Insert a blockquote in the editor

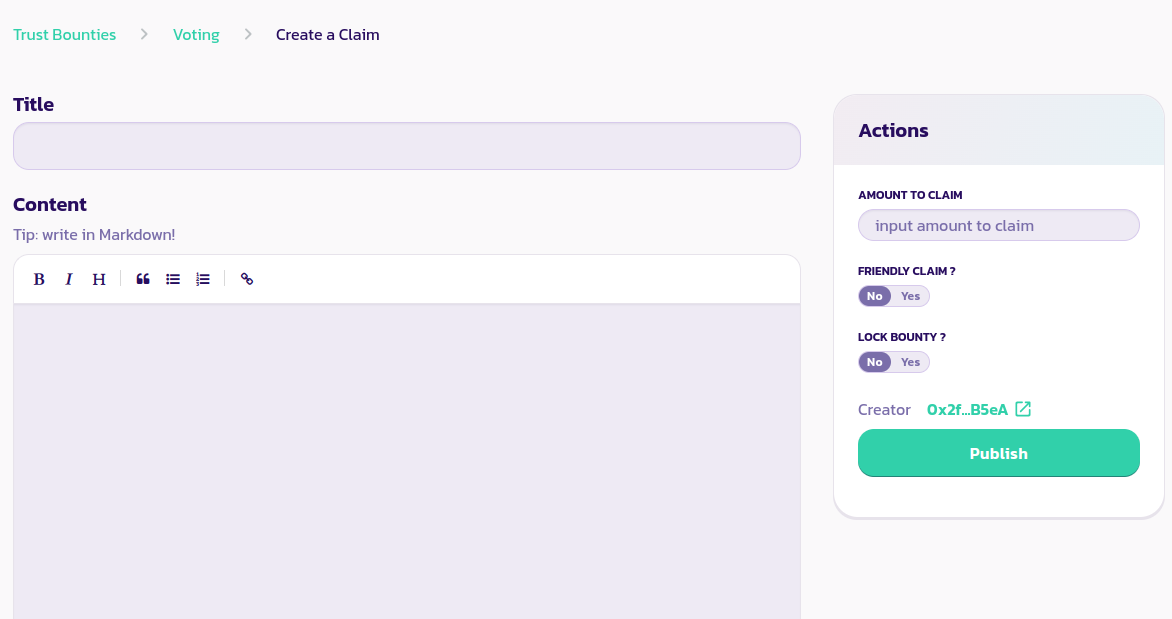coord(143,279)
